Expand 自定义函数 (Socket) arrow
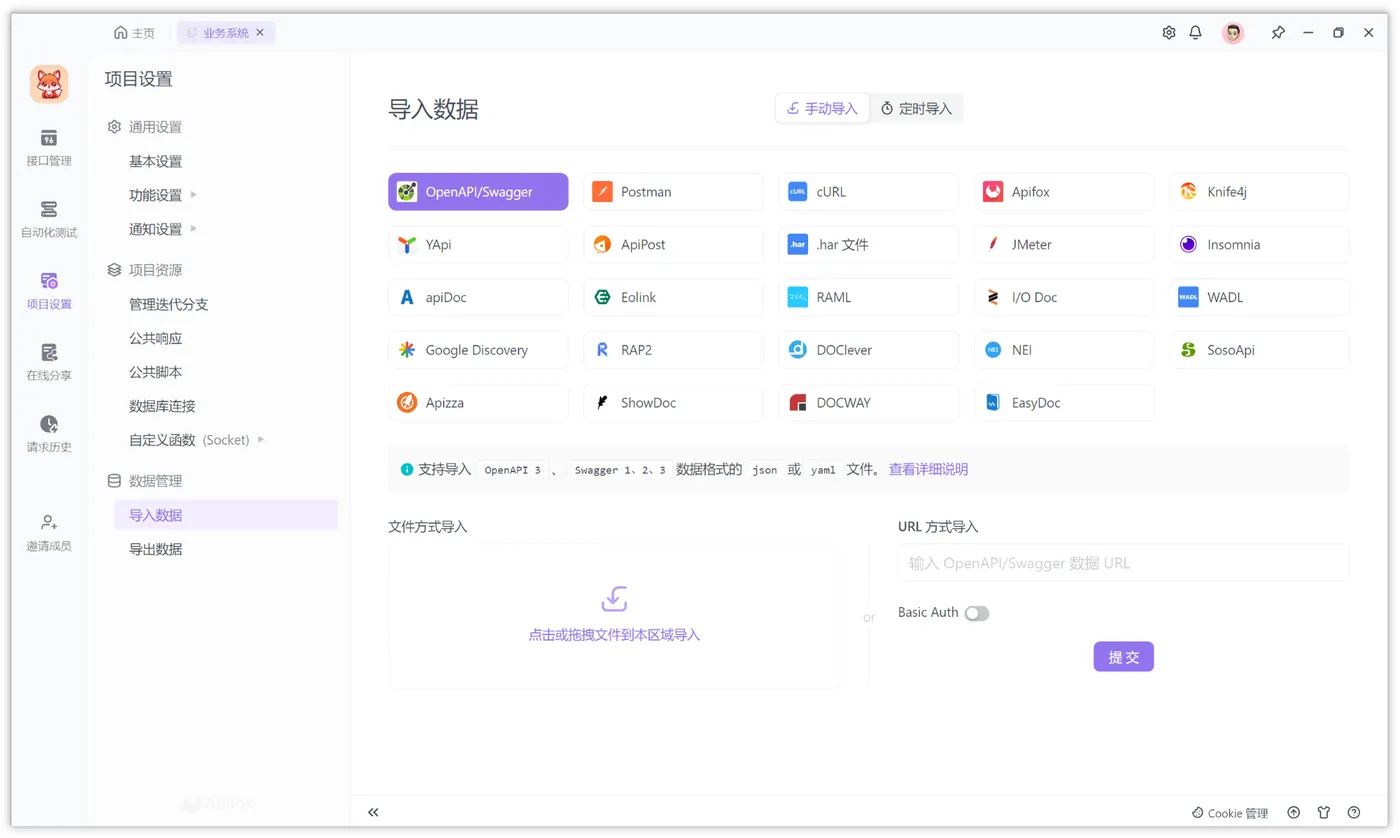The height and width of the screenshot is (838, 1400). click(261, 440)
